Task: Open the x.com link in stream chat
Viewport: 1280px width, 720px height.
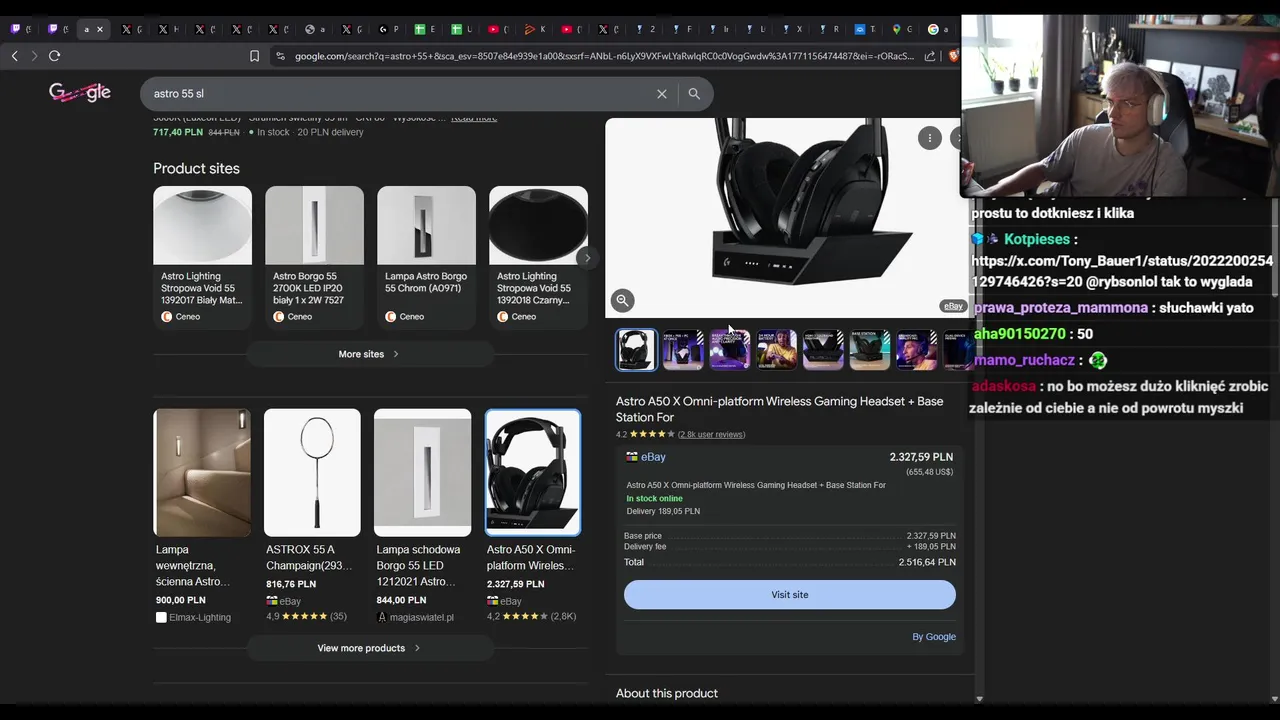Action: (1123, 271)
